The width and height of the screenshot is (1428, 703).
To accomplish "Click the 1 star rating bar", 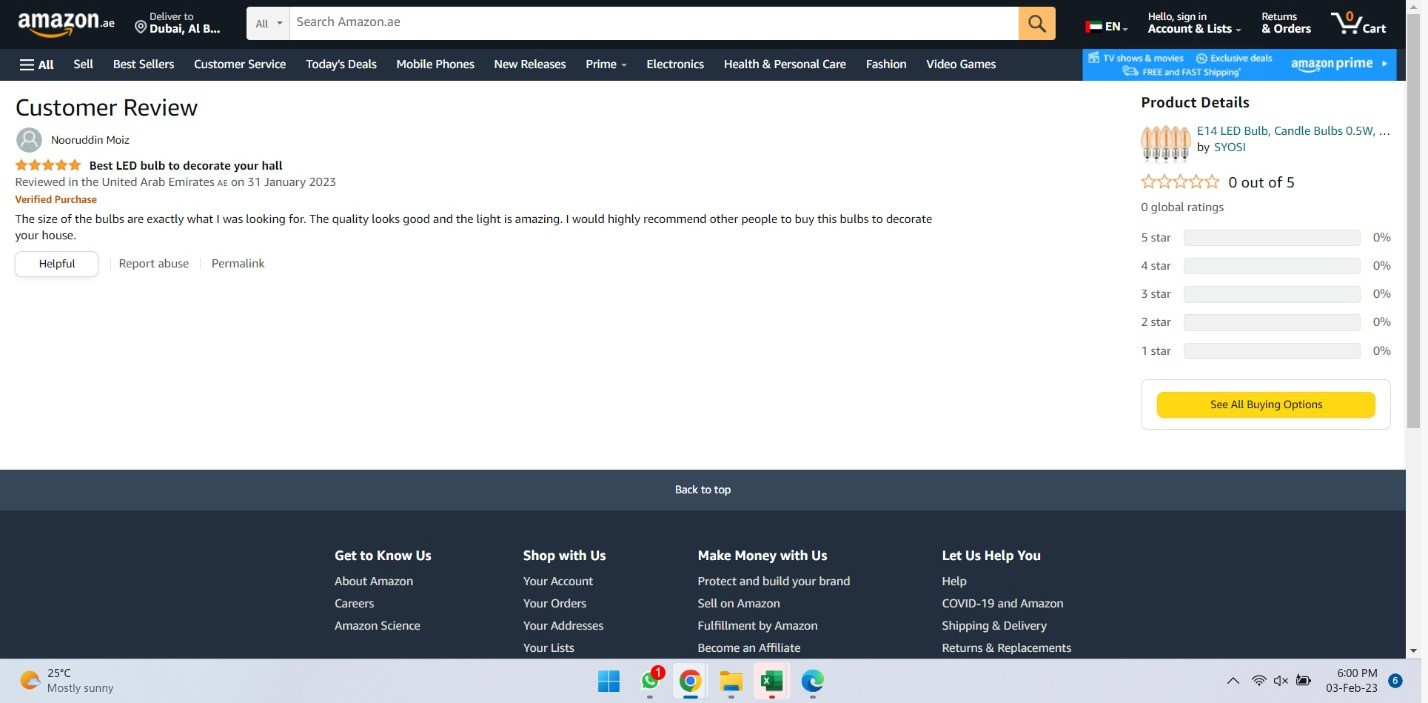I will point(1272,351).
